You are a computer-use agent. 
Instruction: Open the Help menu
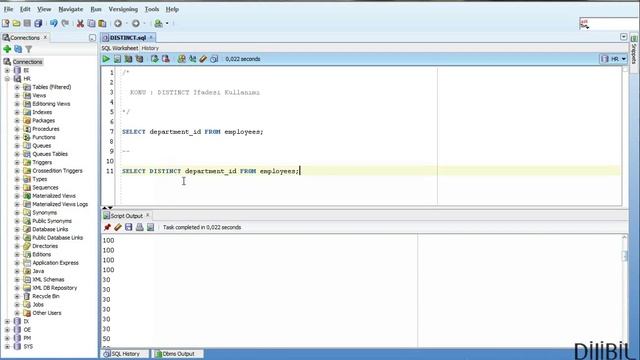click(172, 9)
